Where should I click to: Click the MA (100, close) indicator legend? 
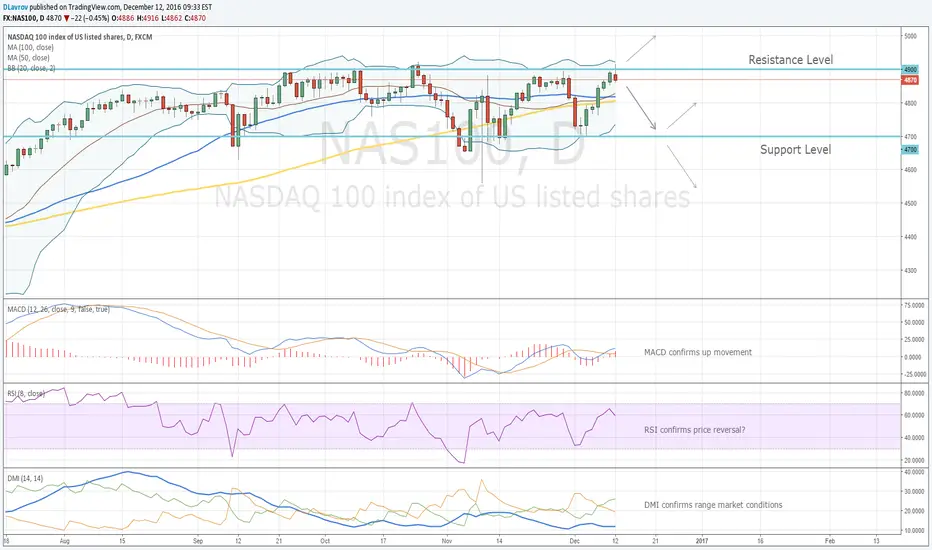30,48
